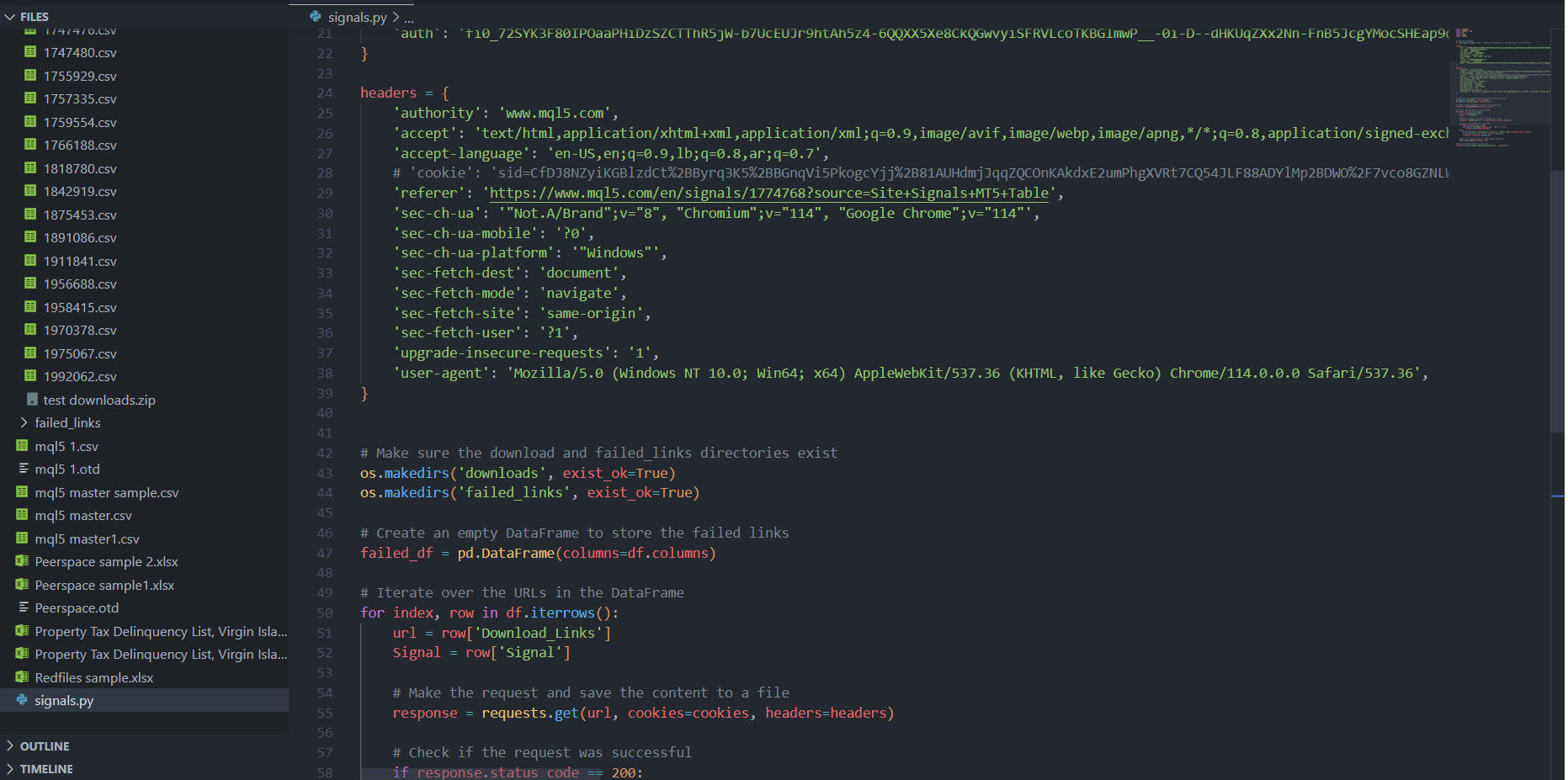Open file 1975067.csv
Image resolution: width=1568 pixels, height=780 pixels.
(80, 353)
